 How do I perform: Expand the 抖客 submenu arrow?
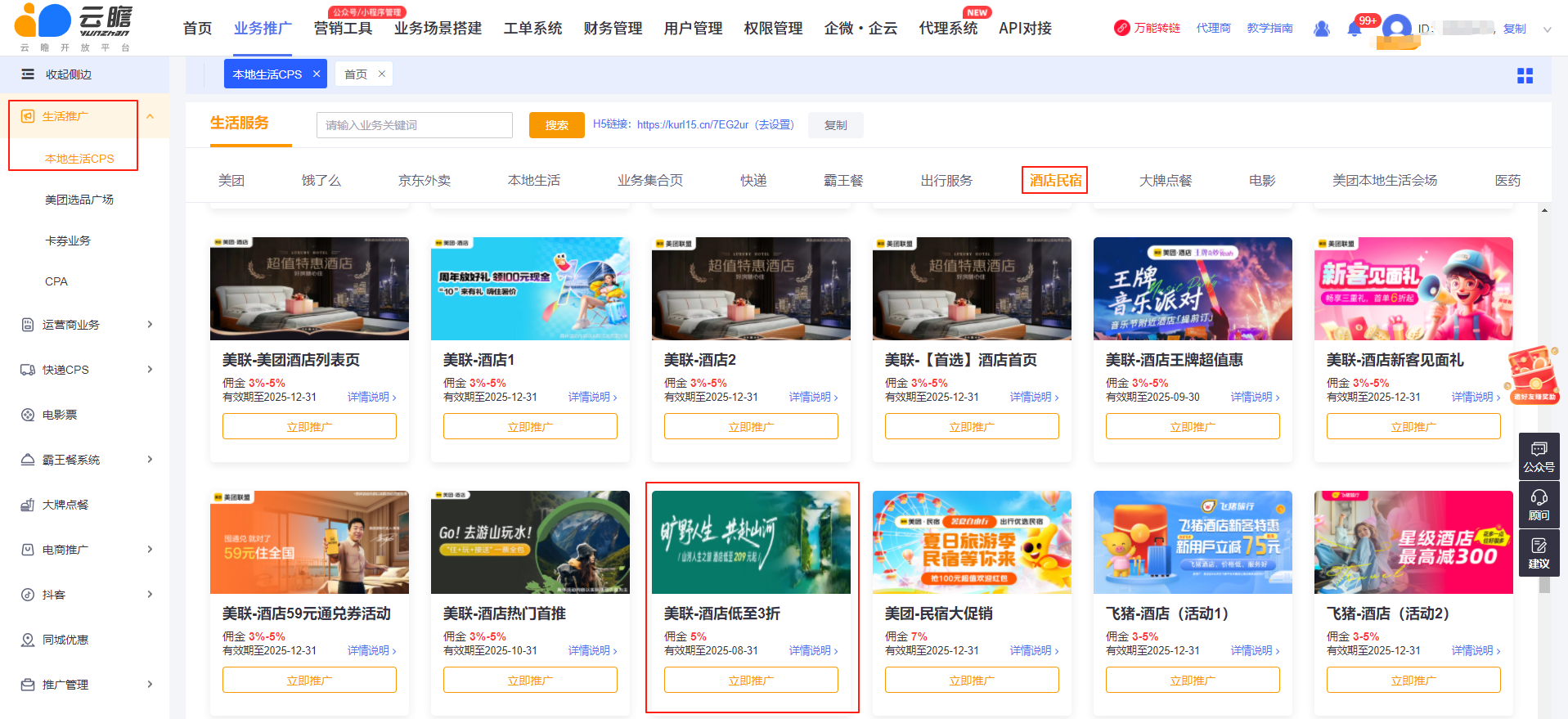pos(151,595)
